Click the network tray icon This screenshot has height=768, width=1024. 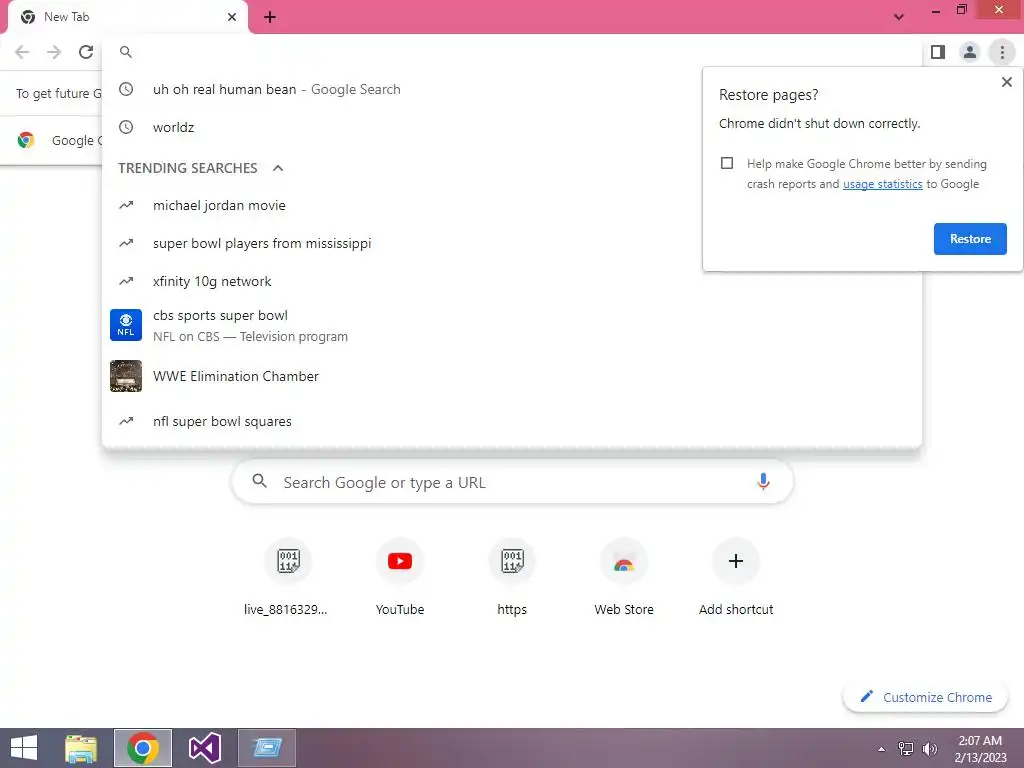click(x=906, y=749)
